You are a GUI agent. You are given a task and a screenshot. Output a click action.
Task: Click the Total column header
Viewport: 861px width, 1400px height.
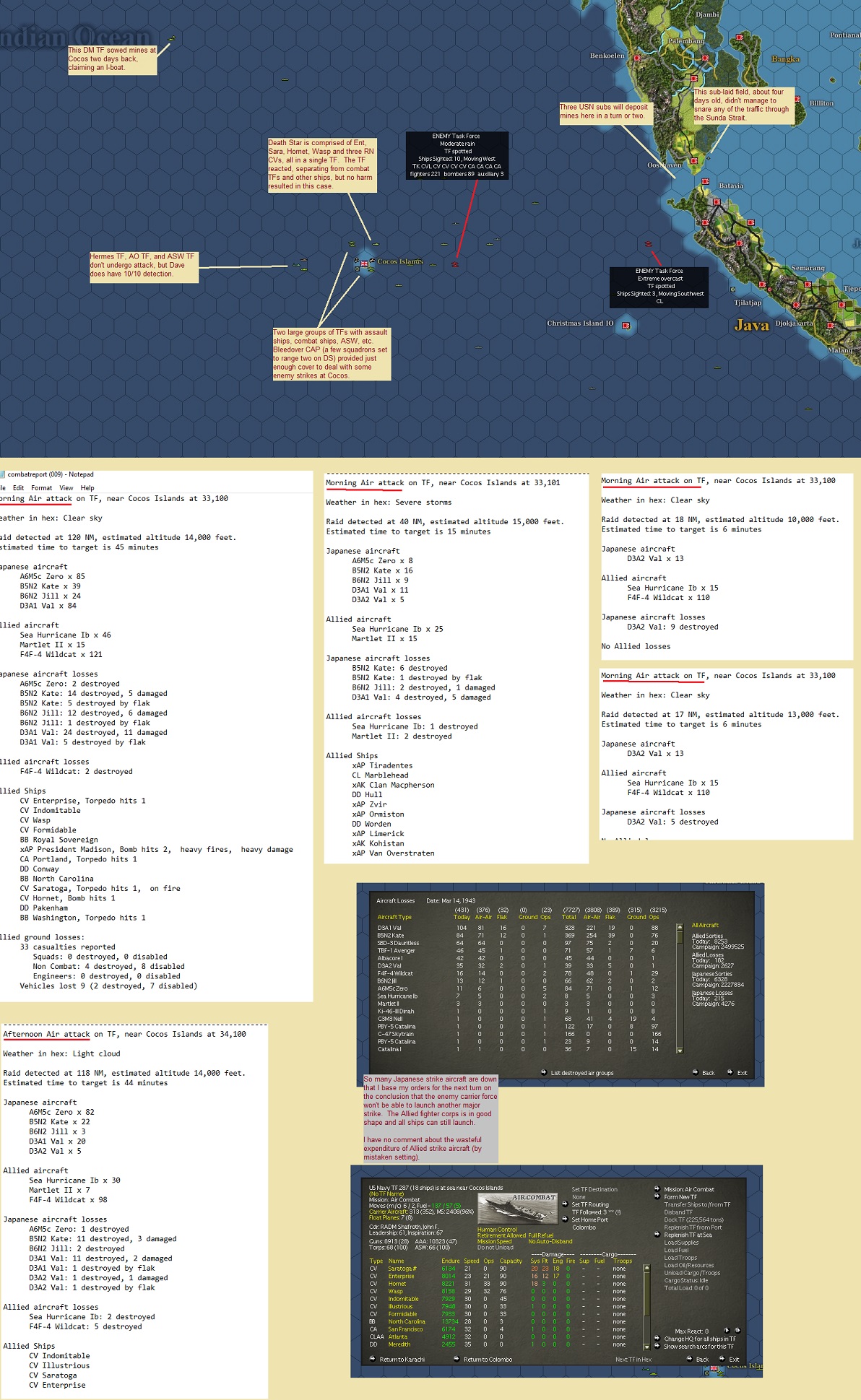569,917
